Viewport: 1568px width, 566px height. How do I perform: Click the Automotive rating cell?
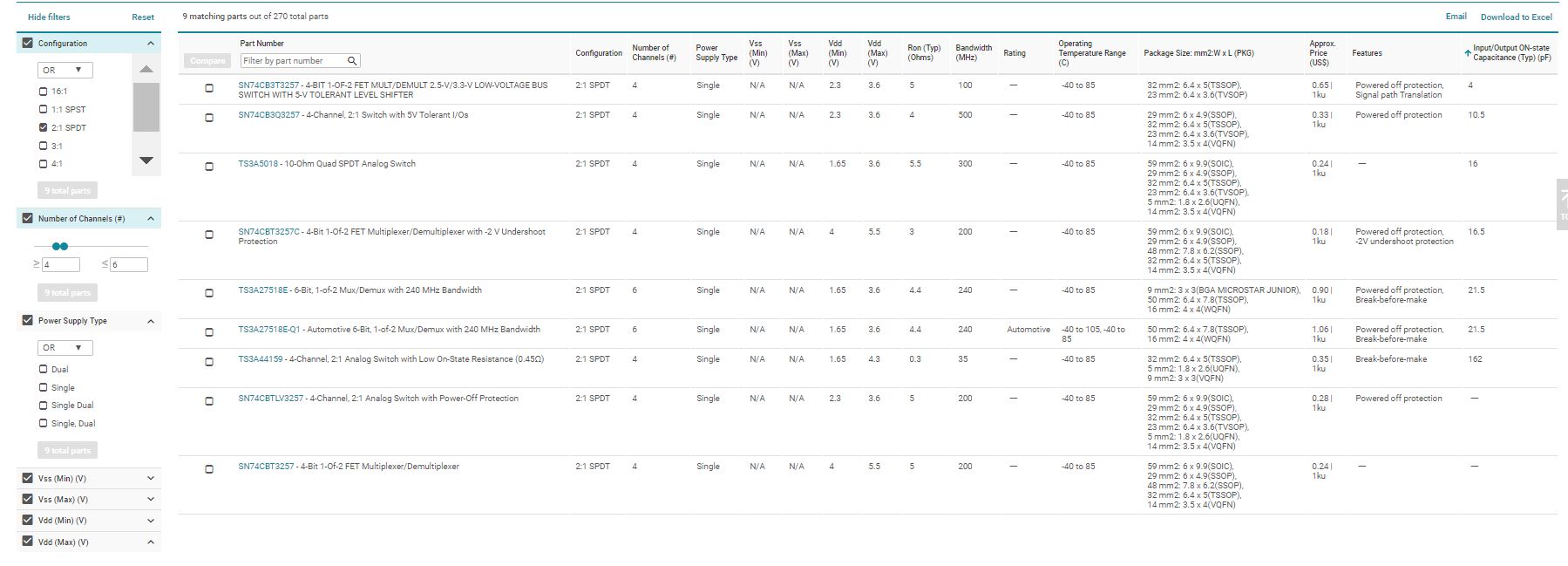click(1028, 330)
